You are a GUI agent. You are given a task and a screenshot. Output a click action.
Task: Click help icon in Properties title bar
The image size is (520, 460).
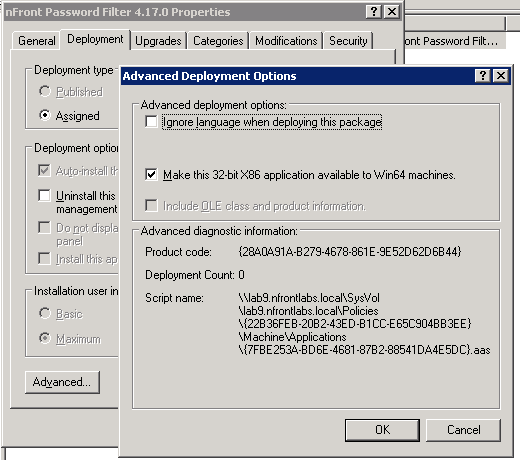click(x=374, y=12)
